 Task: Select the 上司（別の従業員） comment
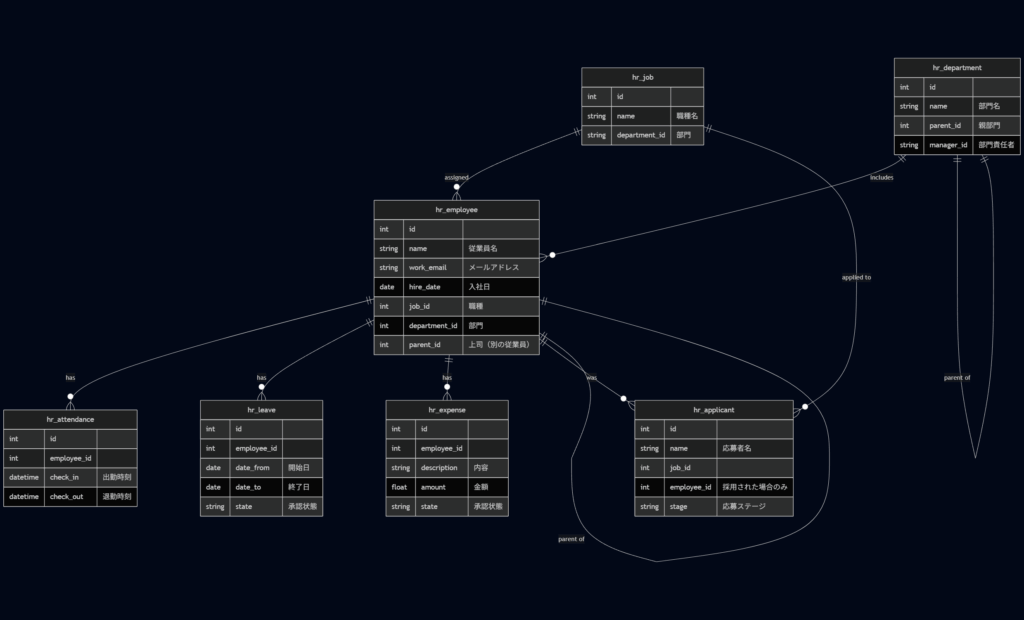[x=501, y=344]
